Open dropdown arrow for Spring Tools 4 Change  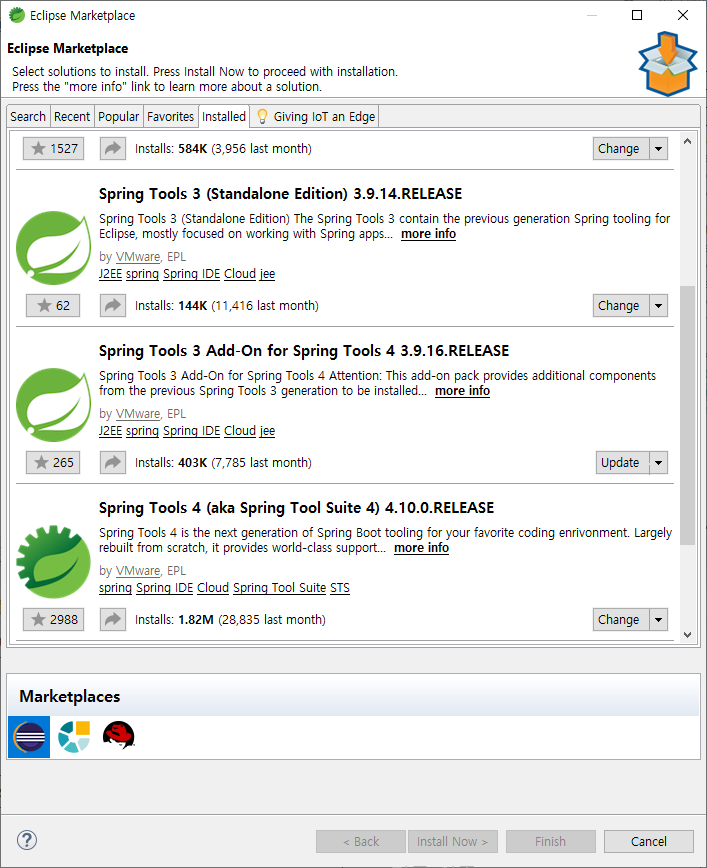pyautogui.click(x=658, y=619)
